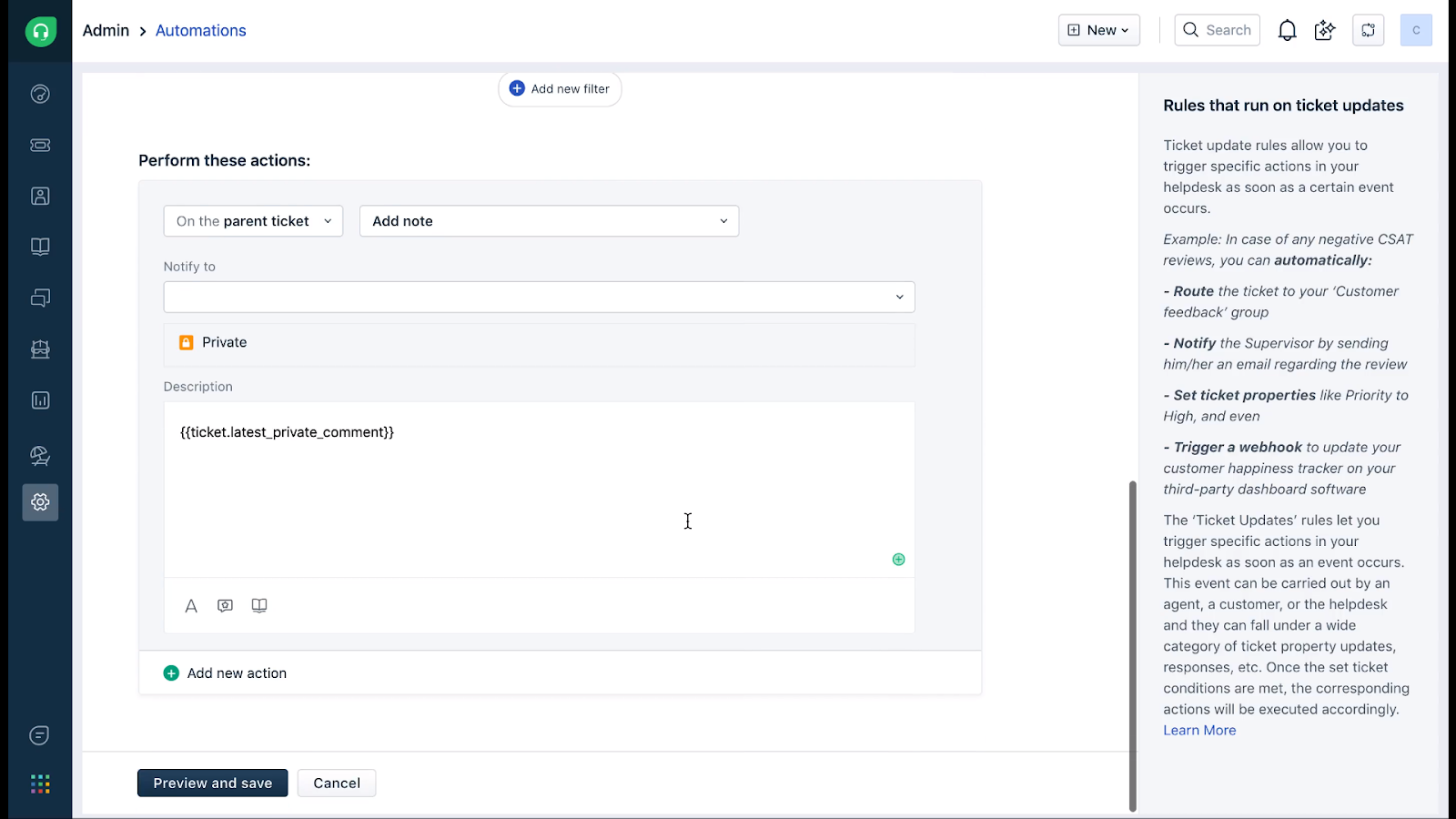Insert solution article book icon in editor
This screenshot has height=819, width=1456.
click(259, 606)
